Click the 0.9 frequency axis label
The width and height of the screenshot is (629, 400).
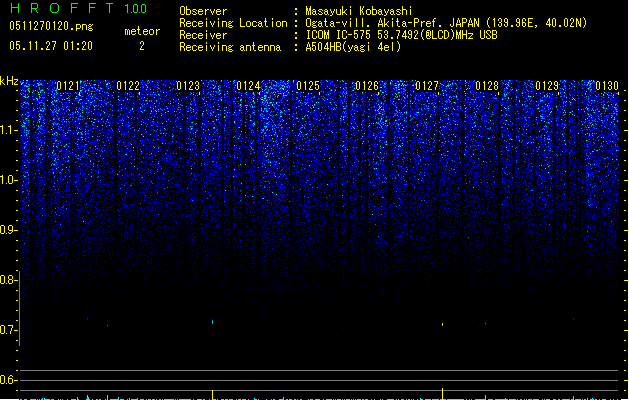[x=8, y=230]
